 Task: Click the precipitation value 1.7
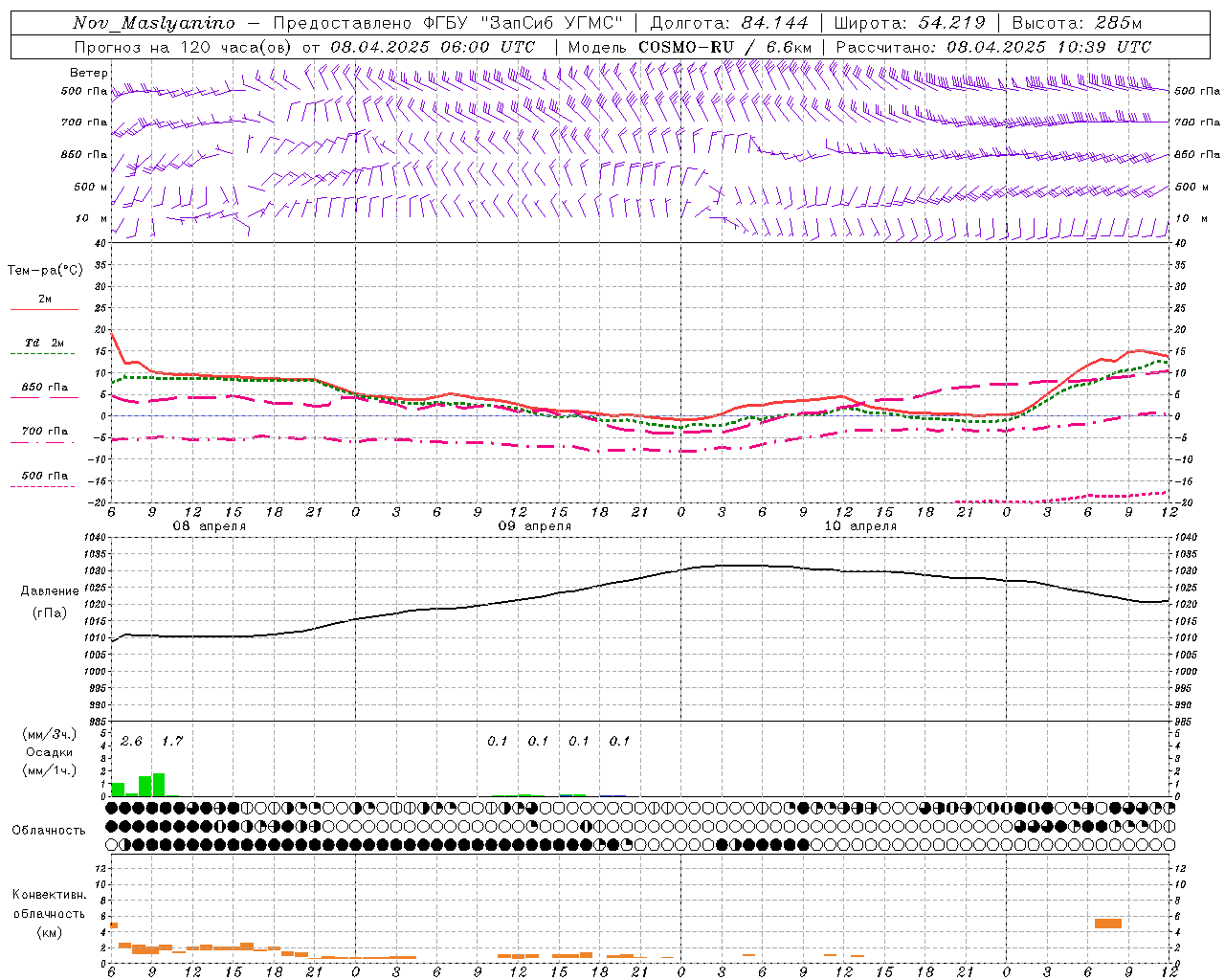point(171,742)
